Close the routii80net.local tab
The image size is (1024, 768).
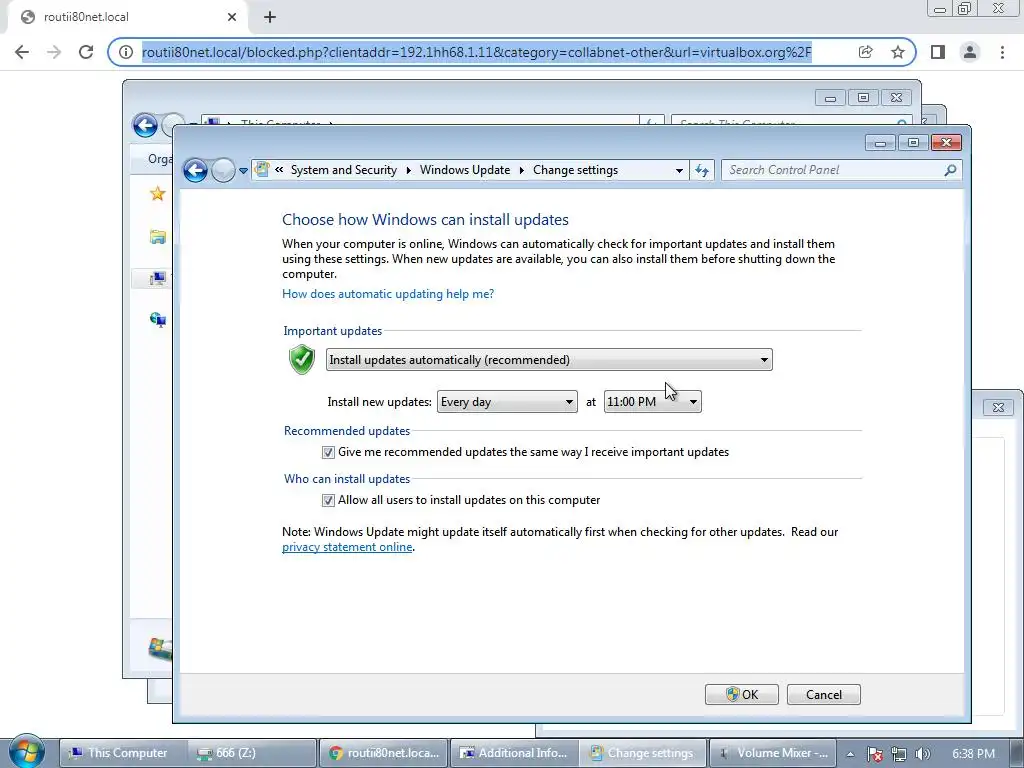[x=232, y=17]
